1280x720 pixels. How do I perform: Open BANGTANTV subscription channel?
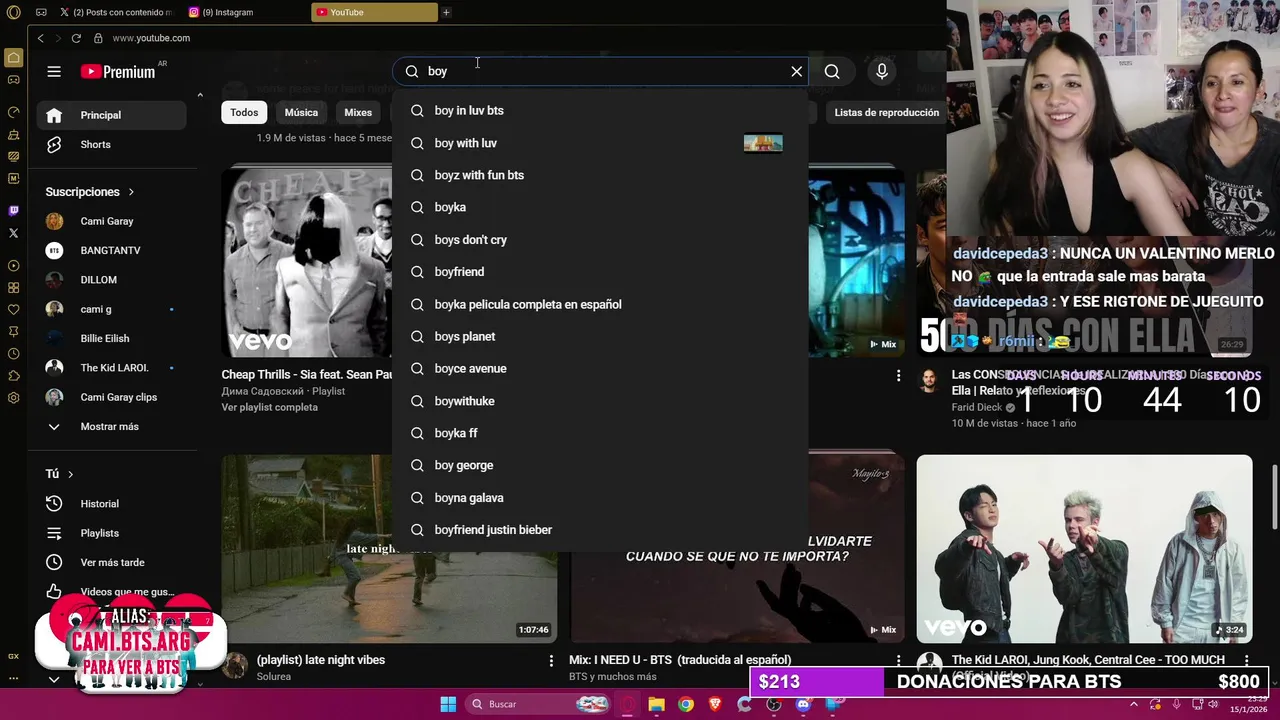[x=111, y=250]
